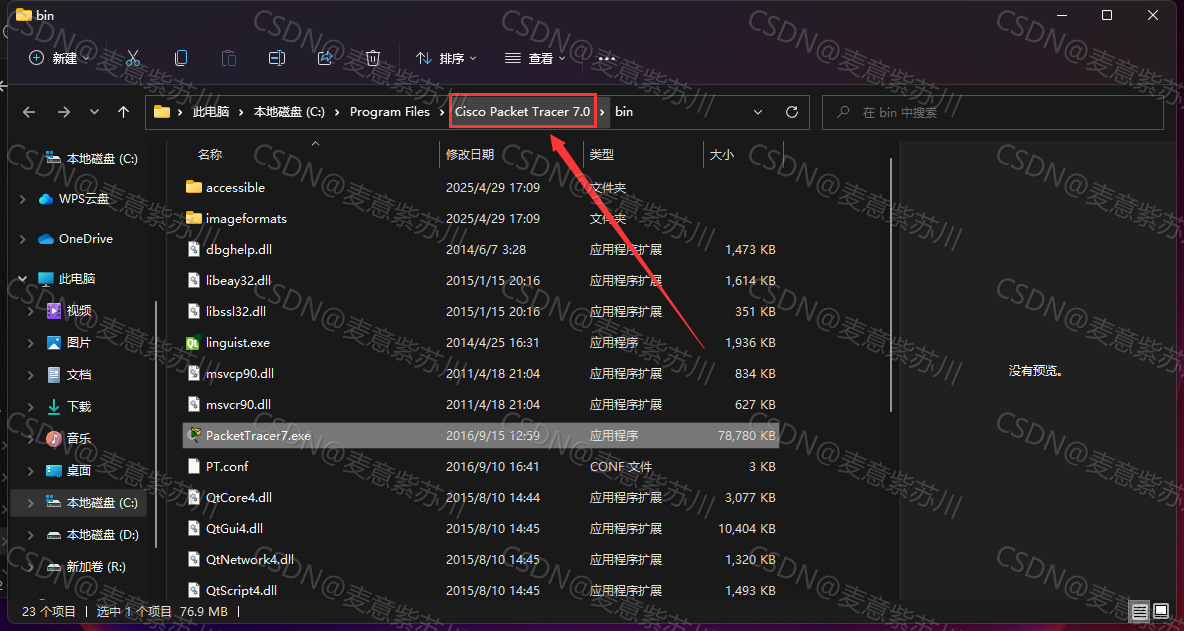Select QtNetwork4.dll file row
This screenshot has height=631, width=1184.
click(x=481, y=559)
